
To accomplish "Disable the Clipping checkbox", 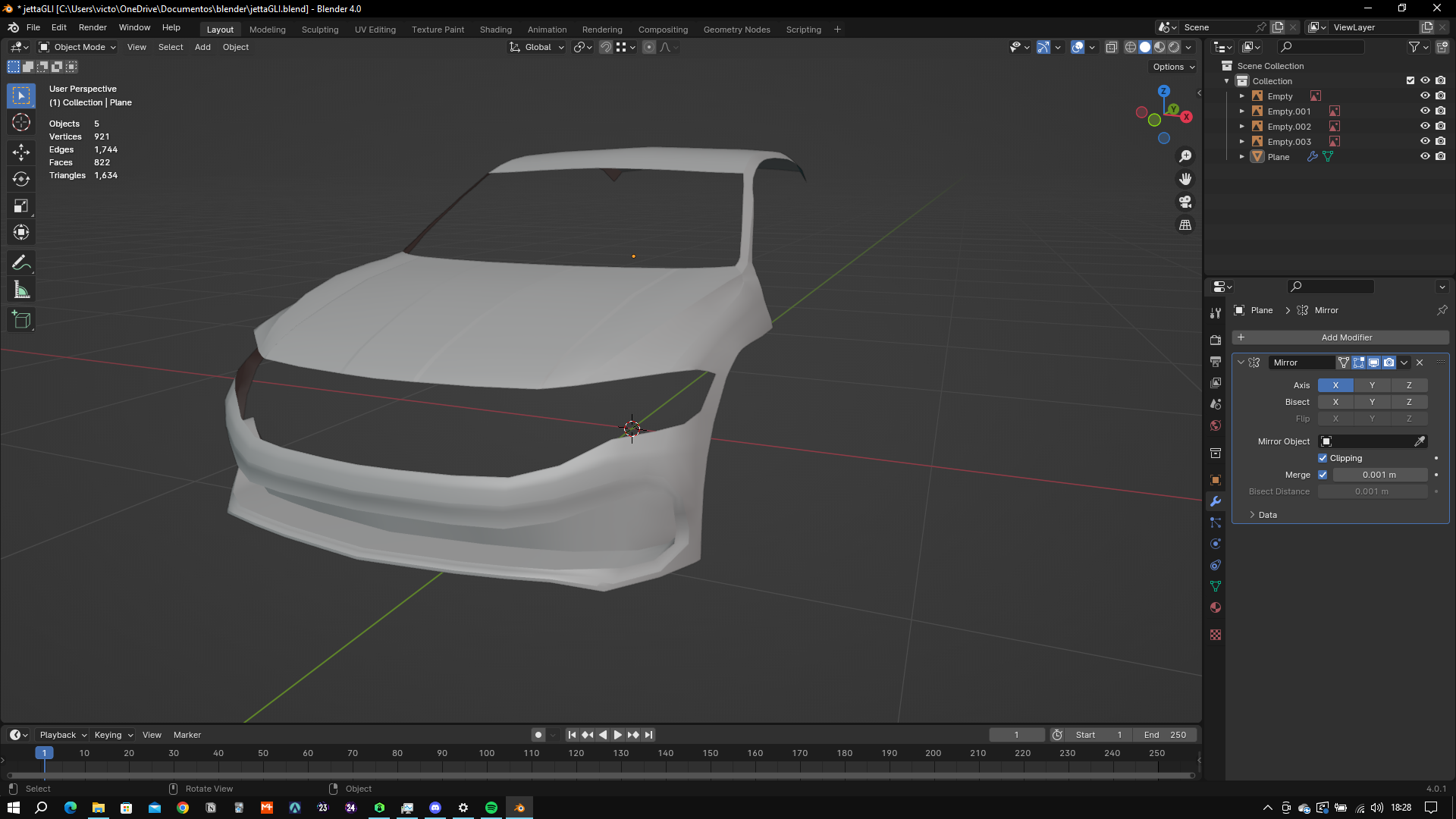I will pyautogui.click(x=1323, y=458).
